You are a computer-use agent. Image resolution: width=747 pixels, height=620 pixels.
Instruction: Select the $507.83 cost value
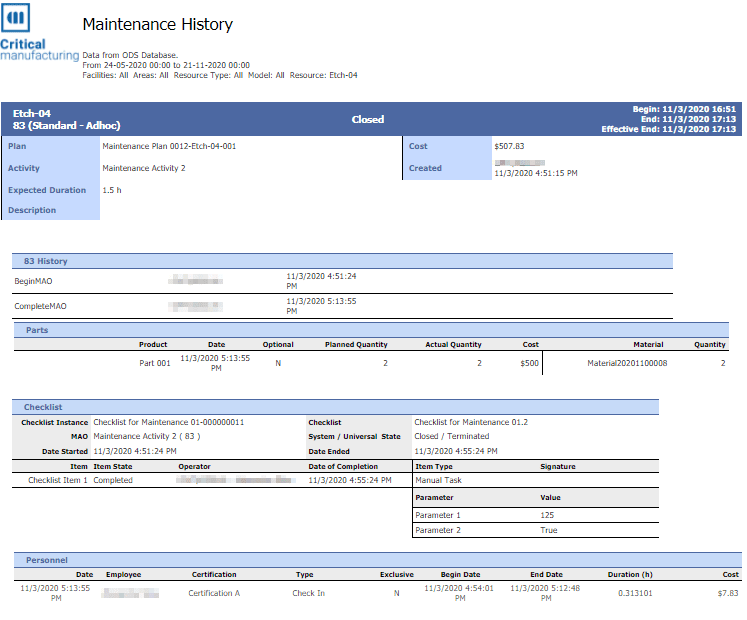pyautogui.click(x=509, y=146)
